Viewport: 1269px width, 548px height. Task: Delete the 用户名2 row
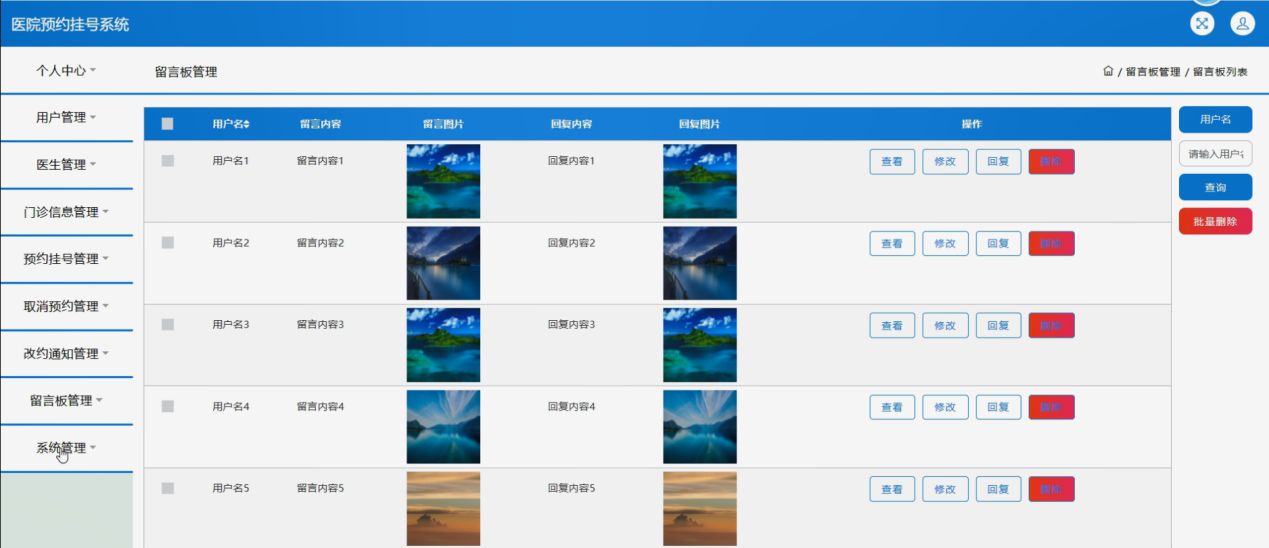pyautogui.click(x=1051, y=244)
